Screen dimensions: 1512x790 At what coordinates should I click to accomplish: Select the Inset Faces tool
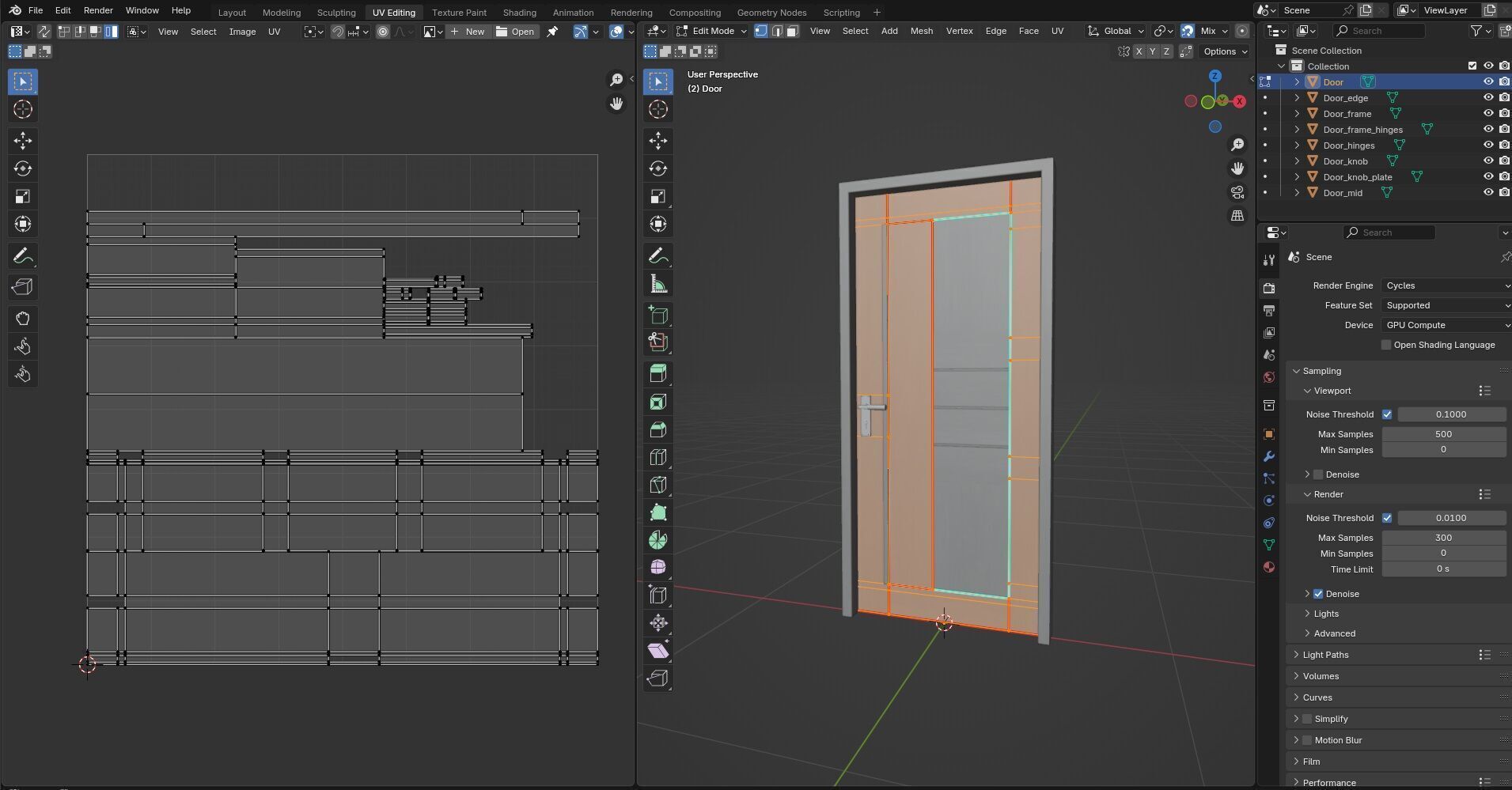[x=657, y=402]
